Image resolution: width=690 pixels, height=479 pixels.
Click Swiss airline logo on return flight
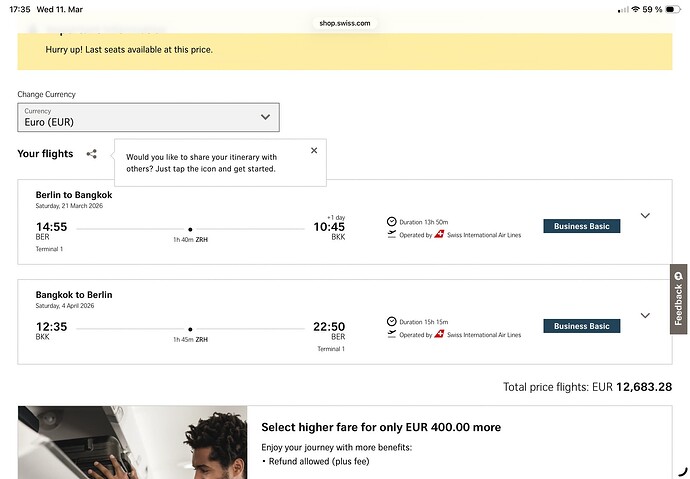tap(439, 335)
